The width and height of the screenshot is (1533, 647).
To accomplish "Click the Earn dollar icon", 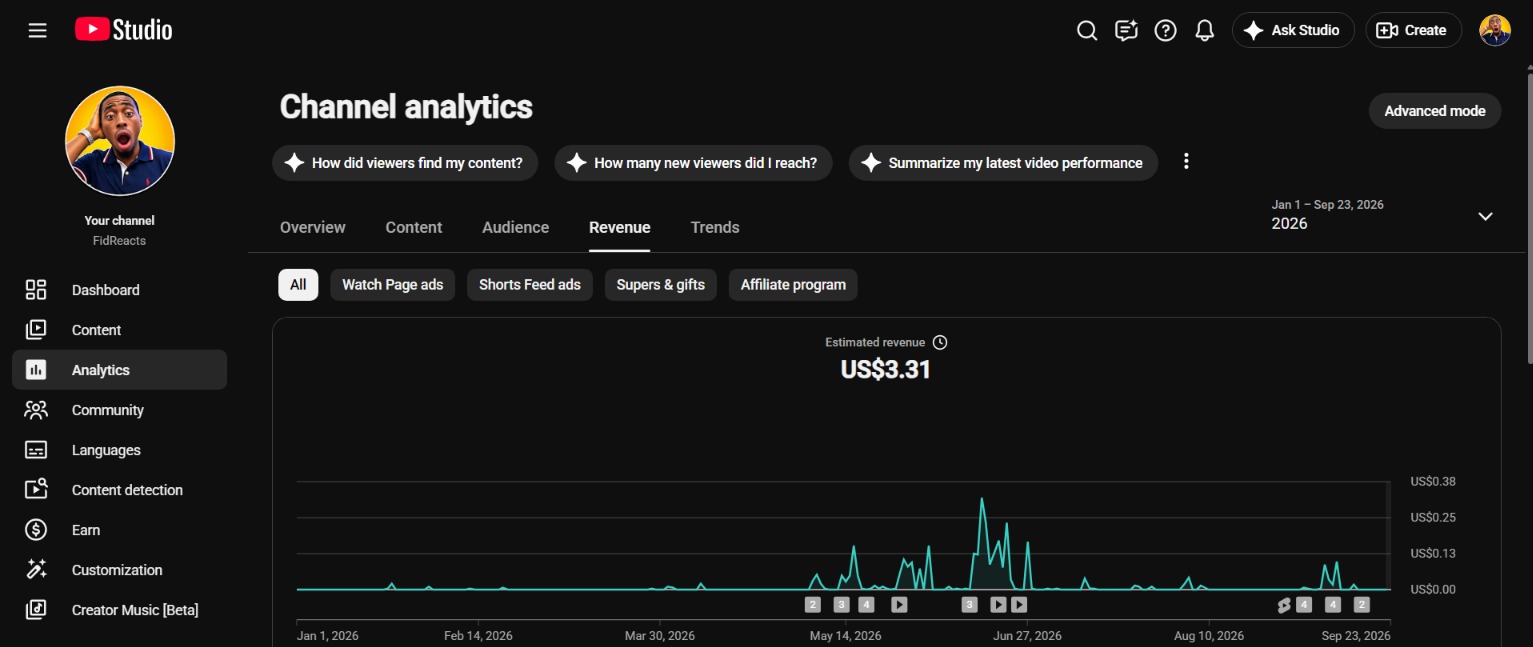I will click(x=36, y=530).
